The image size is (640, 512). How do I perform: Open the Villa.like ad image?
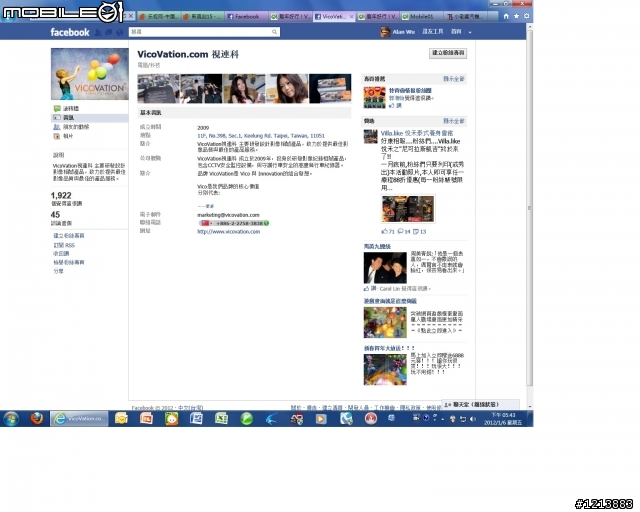408,209
